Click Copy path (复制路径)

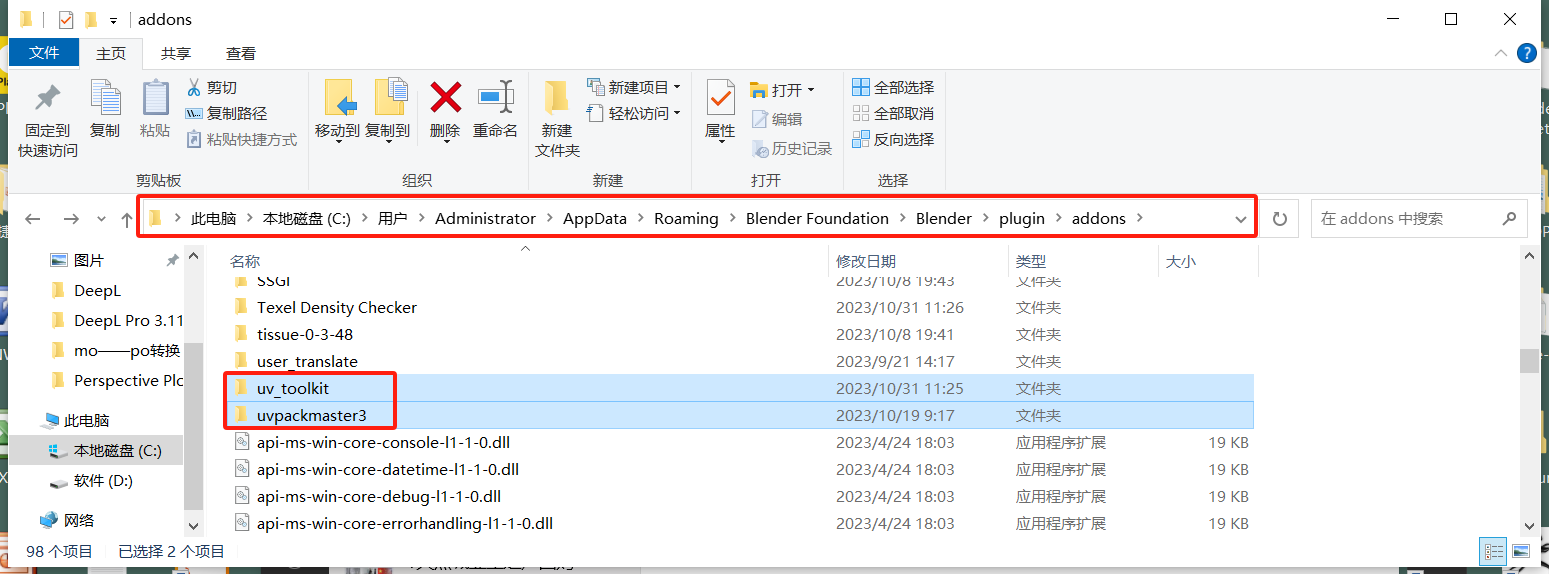(227, 114)
